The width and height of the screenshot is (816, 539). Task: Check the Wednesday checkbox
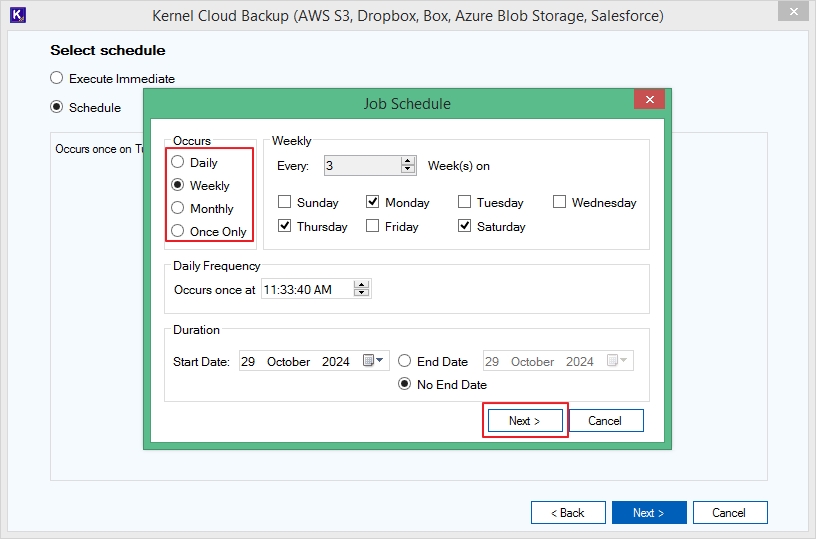click(x=559, y=201)
